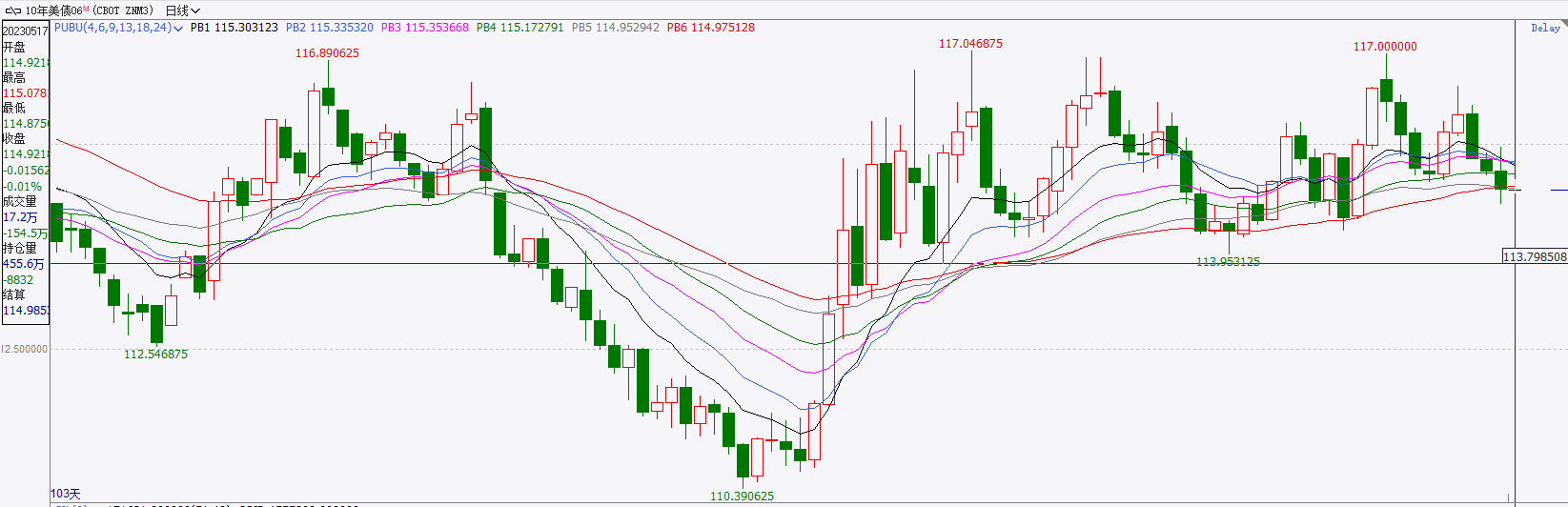Select the PB2 115.335320 indicator value

click(x=330, y=28)
